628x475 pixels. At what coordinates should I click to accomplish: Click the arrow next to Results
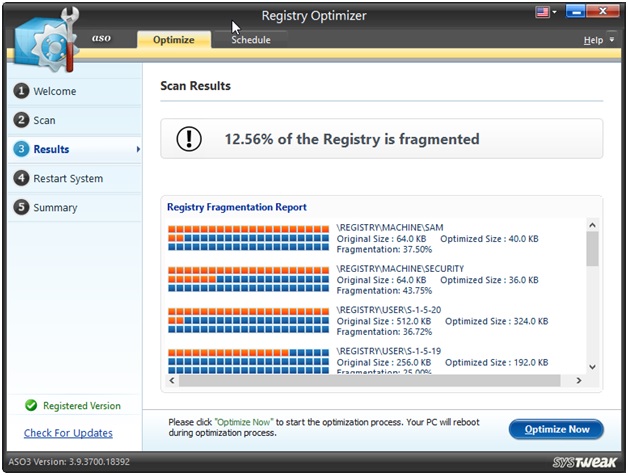(x=138, y=149)
